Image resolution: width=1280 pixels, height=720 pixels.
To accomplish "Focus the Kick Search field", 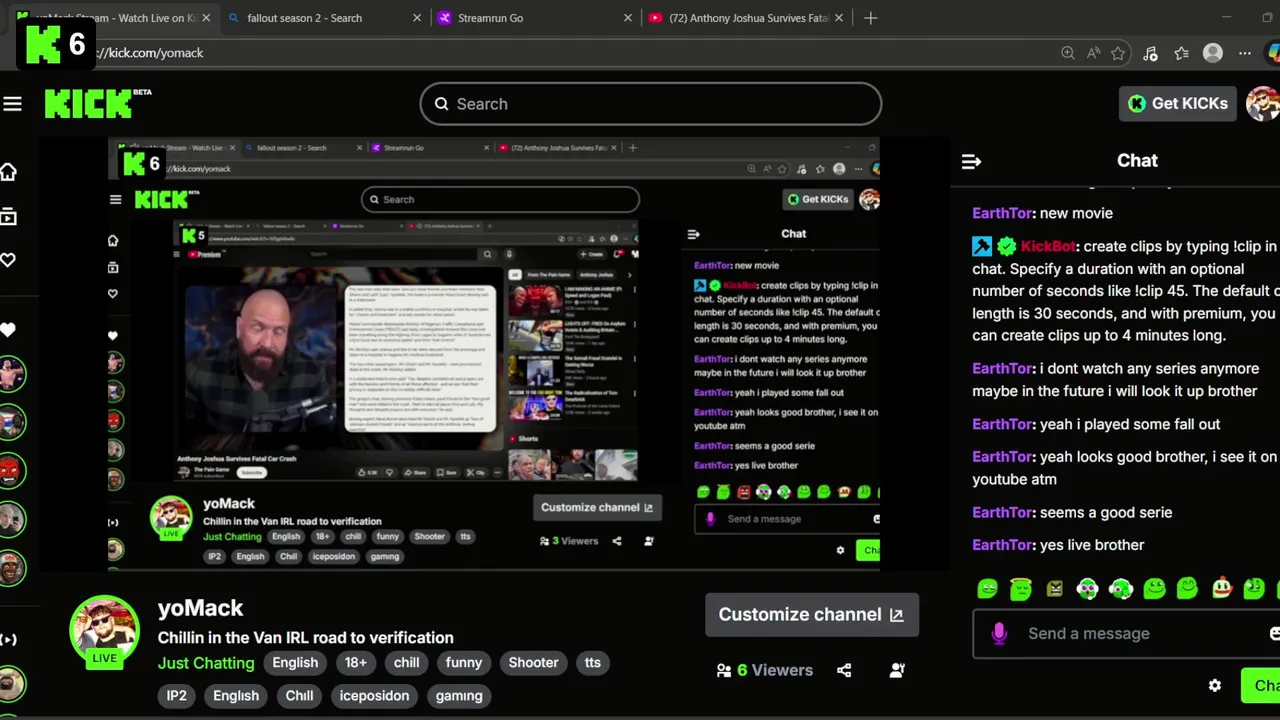I will 651,104.
